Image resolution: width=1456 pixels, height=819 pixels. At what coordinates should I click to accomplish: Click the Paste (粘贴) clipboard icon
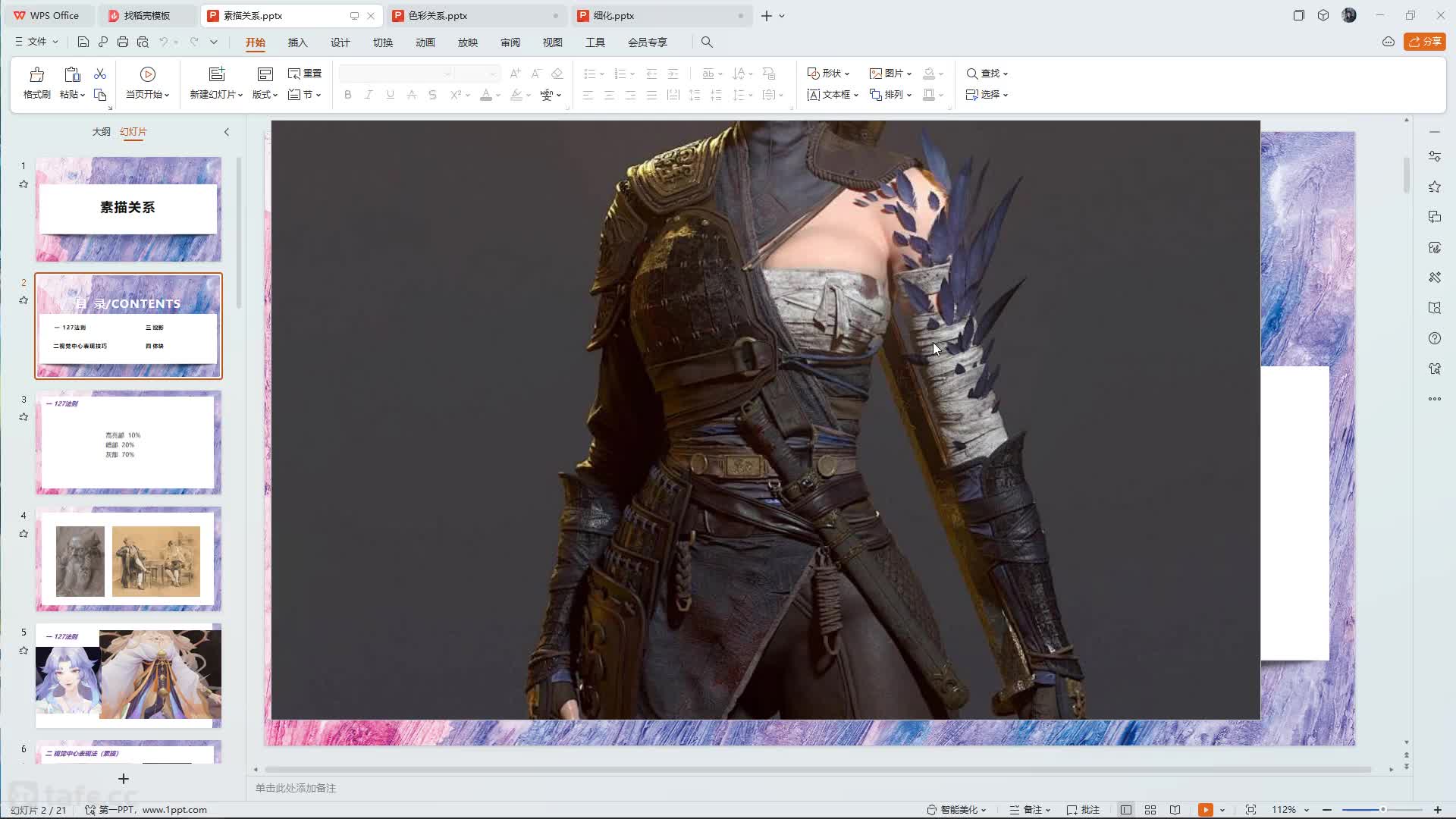72,74
